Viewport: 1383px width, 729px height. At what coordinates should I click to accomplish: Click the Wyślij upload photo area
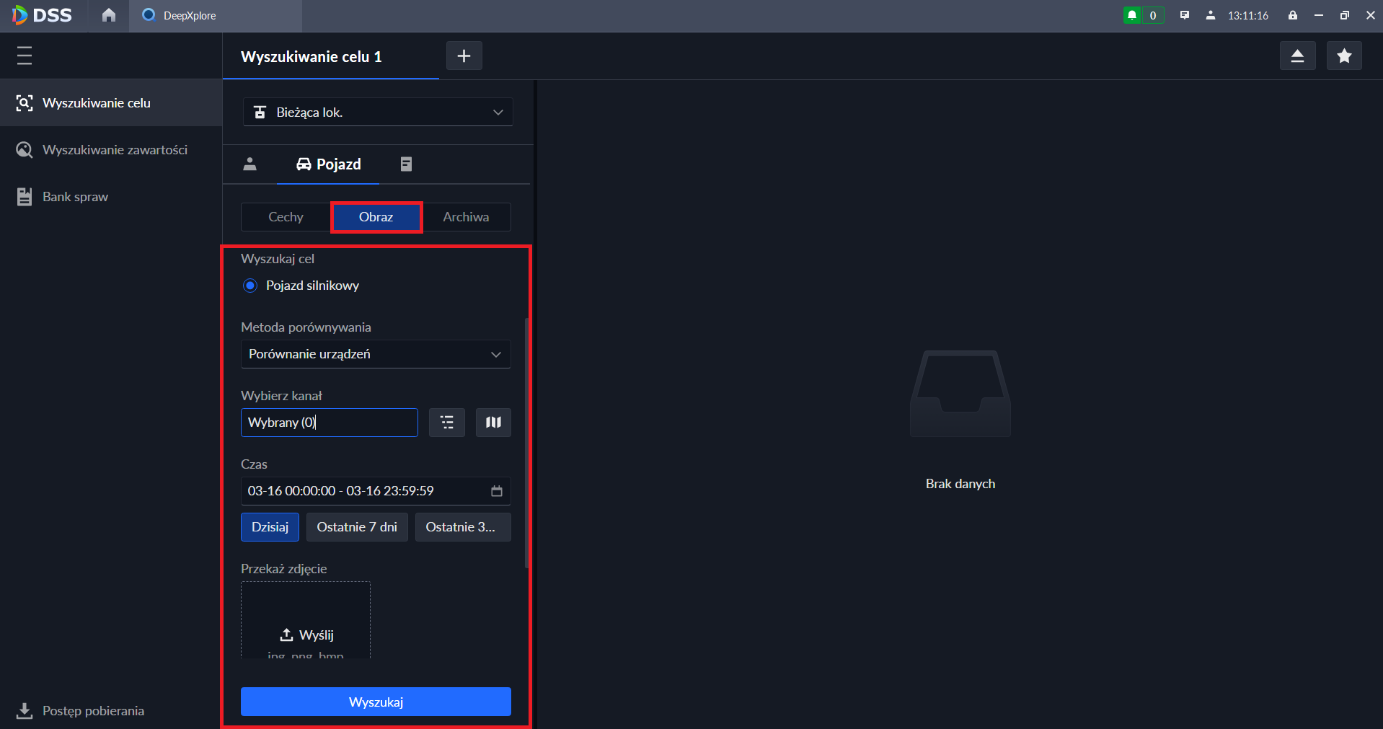[306, 634]
